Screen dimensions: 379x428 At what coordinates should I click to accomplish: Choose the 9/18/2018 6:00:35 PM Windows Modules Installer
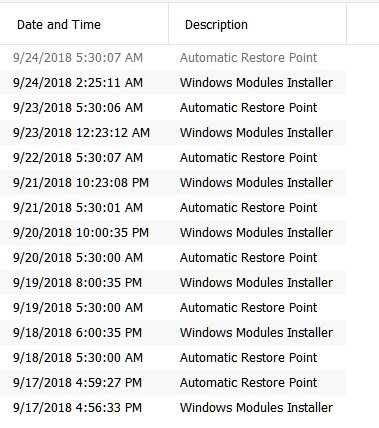173,333
